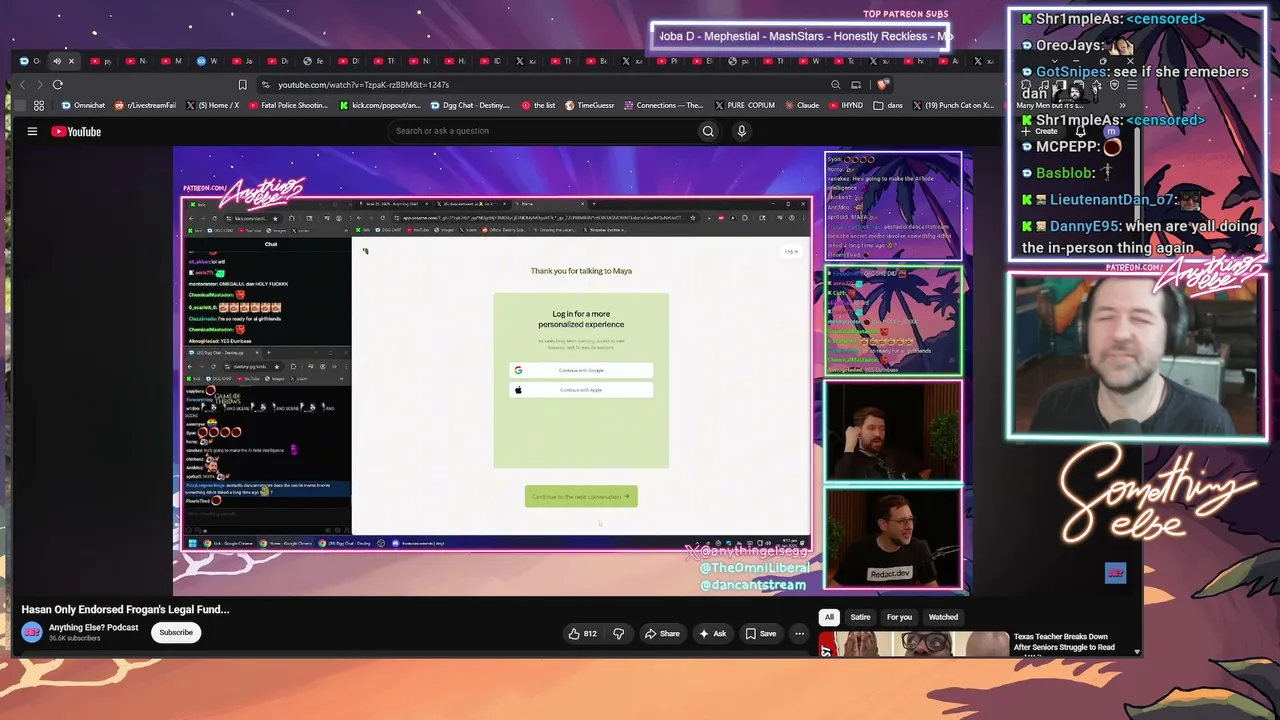Switch to the tab with globe icon 'fe'
Screen dimensions: 1280x720
tap(313, 61)
